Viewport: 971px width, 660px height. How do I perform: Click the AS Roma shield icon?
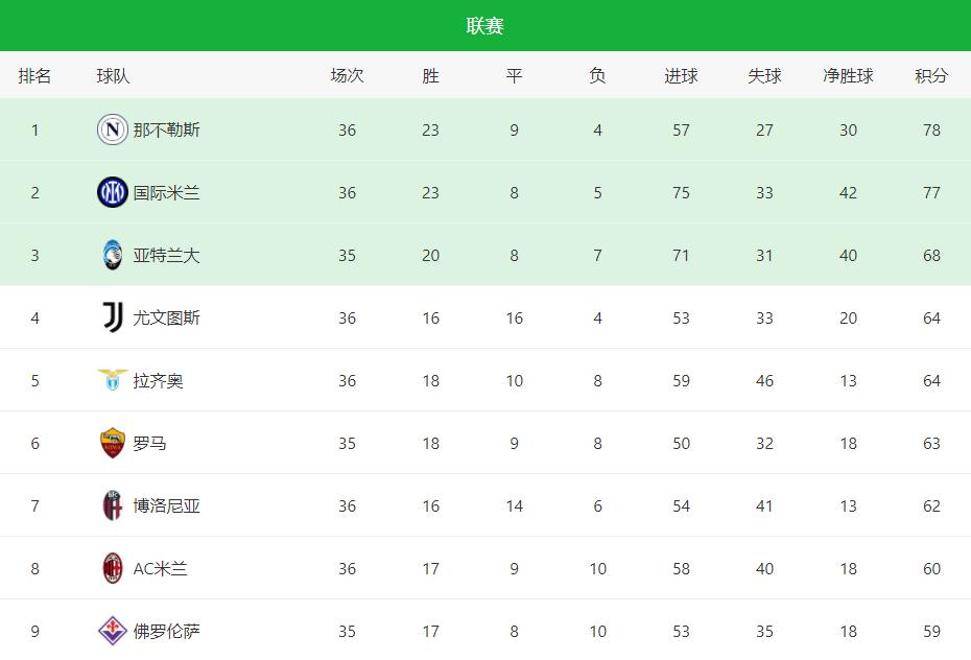click(x=113, y=443)
